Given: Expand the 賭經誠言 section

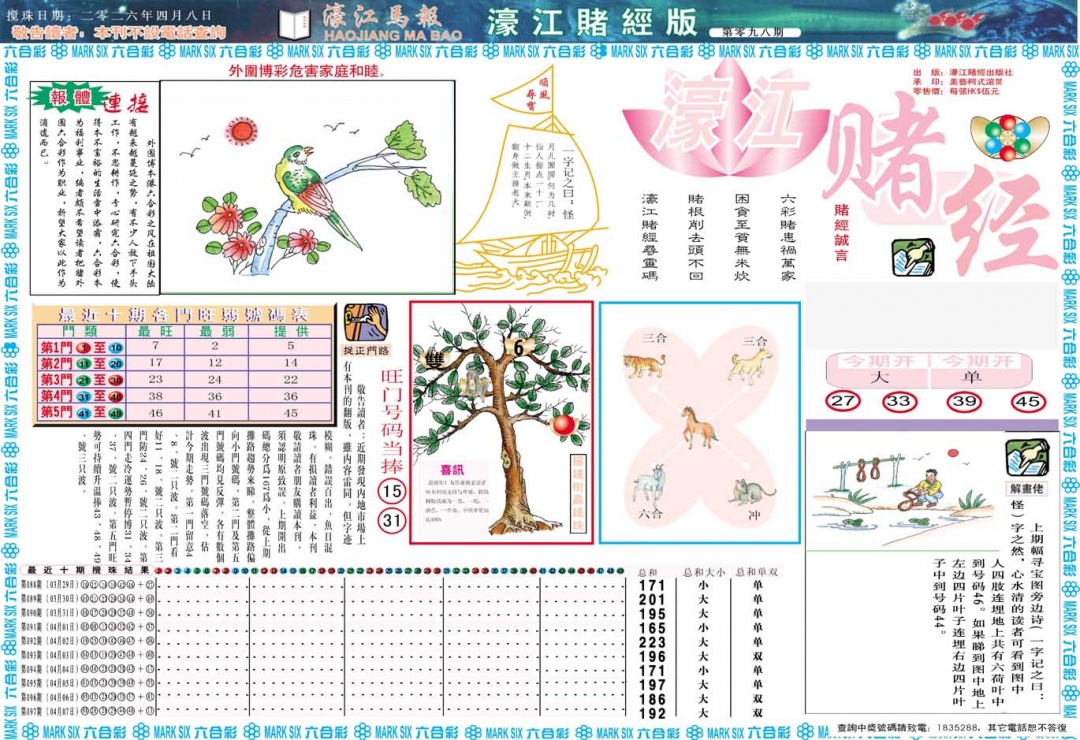Looking at the screenshot, I should coord(840,230).
